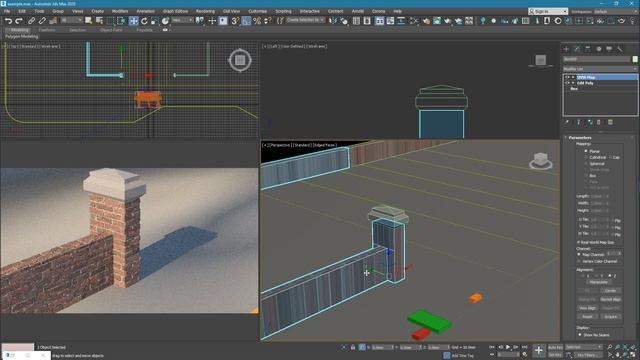Open the Utilities tab in command panel
Viewport: 640px width, 360px height.
click(620, 49)
